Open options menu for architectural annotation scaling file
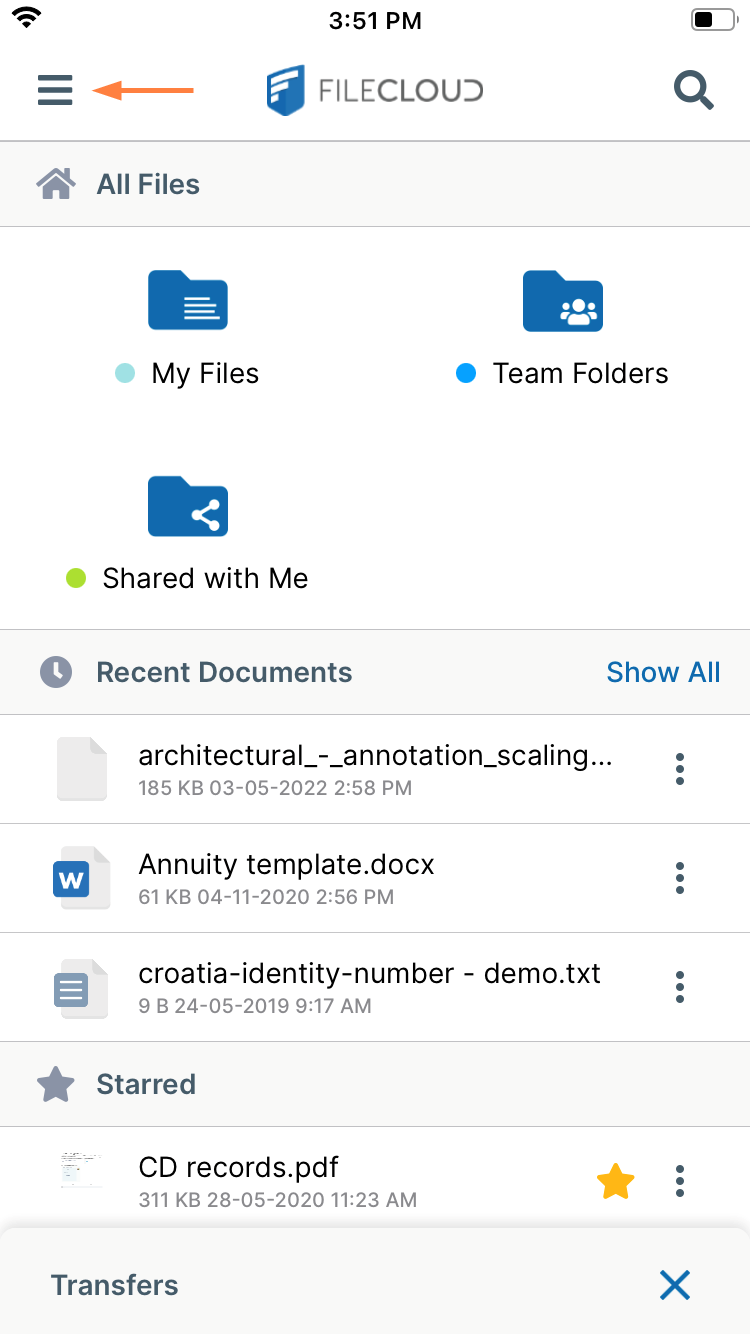This screenshot has width=750, height=1334. pyautogui.click(x=680, y=769)
